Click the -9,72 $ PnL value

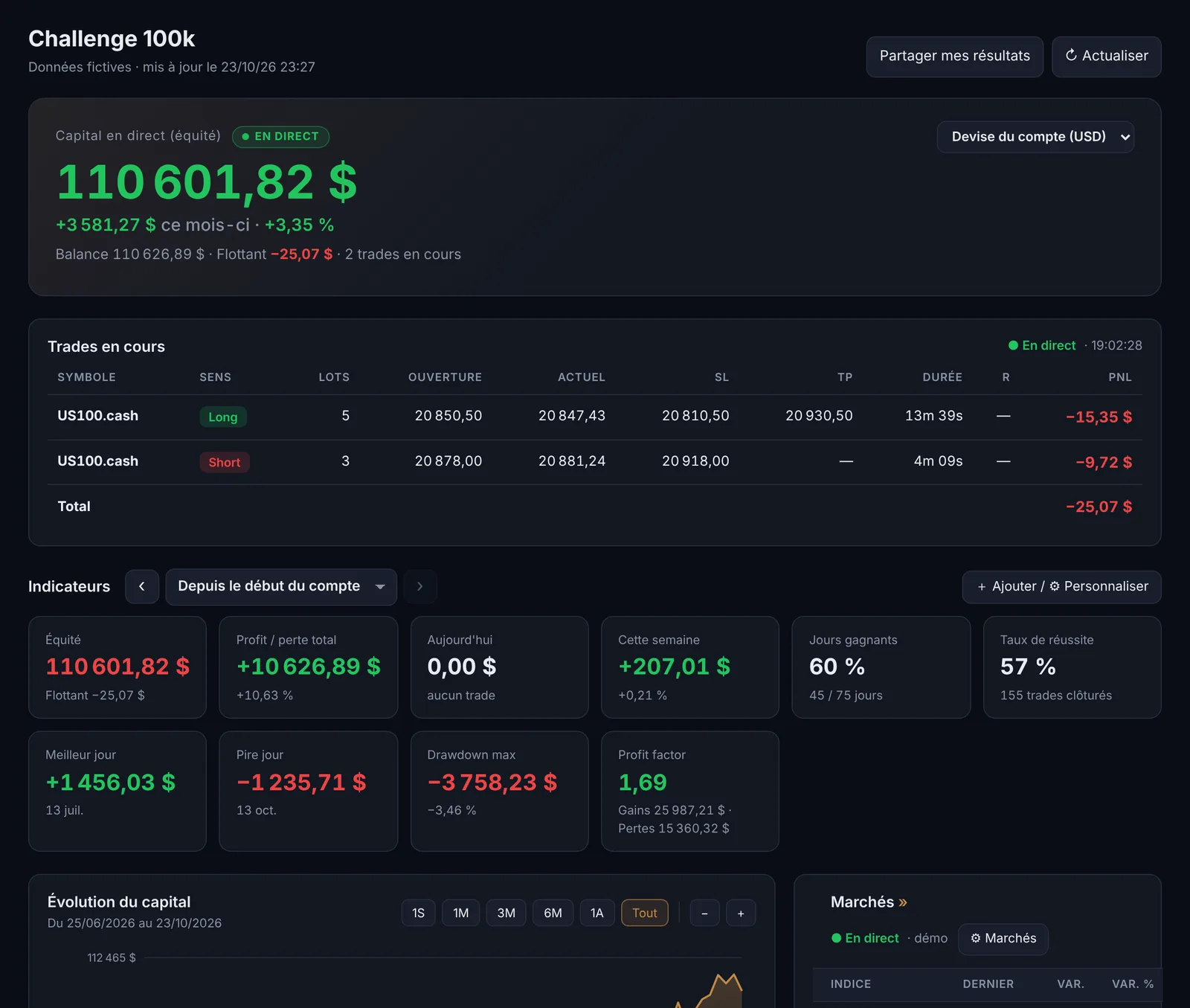1104,463
